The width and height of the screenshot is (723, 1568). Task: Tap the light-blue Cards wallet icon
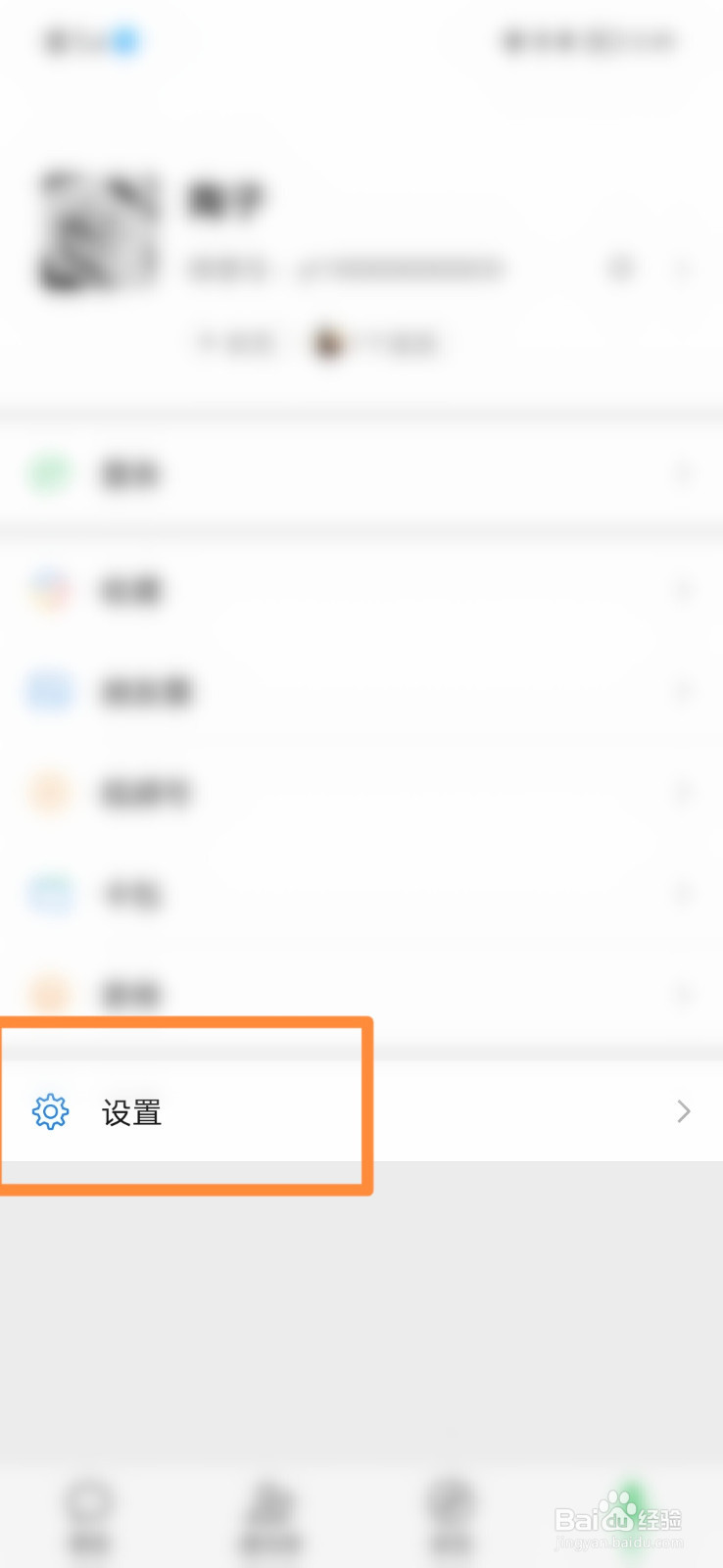tap(50, 894)
